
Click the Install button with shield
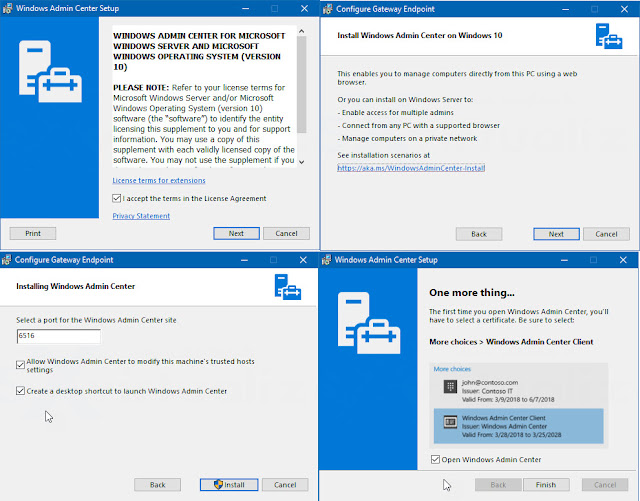coord(229,485)
